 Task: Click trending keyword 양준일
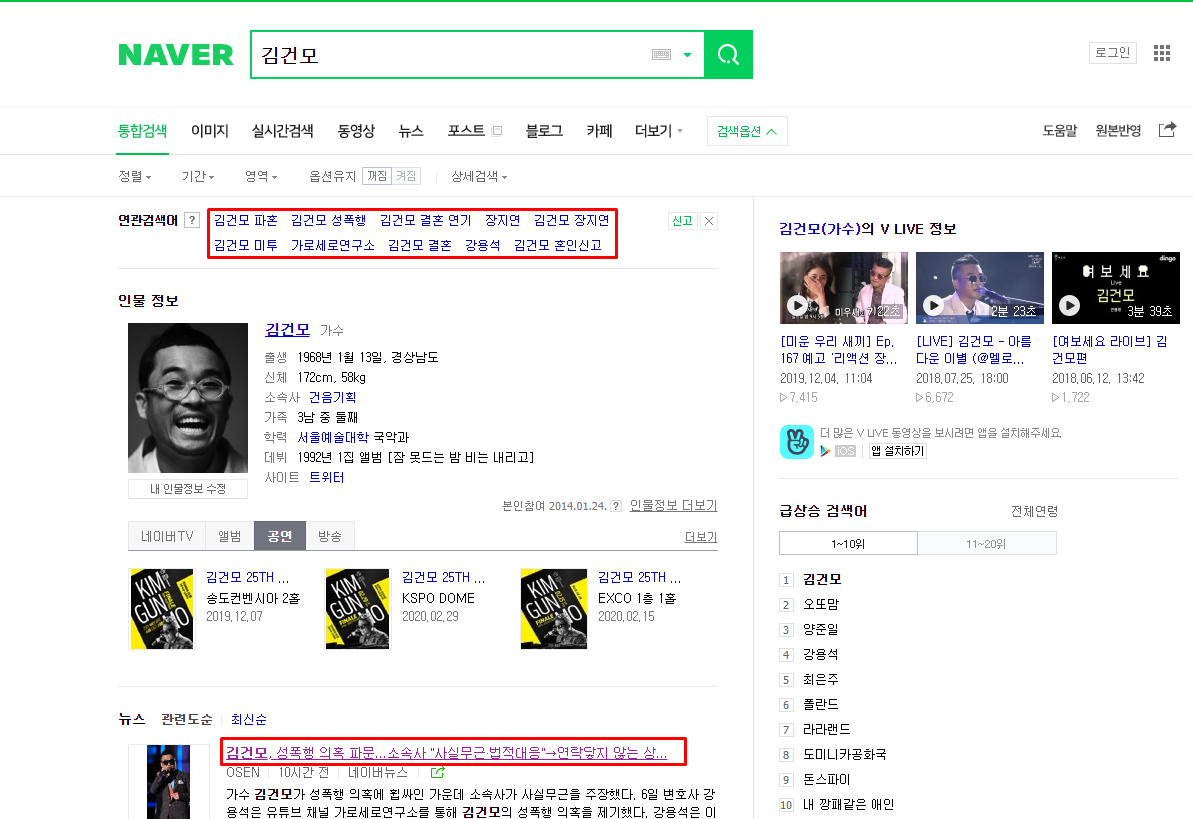point(821,629)
